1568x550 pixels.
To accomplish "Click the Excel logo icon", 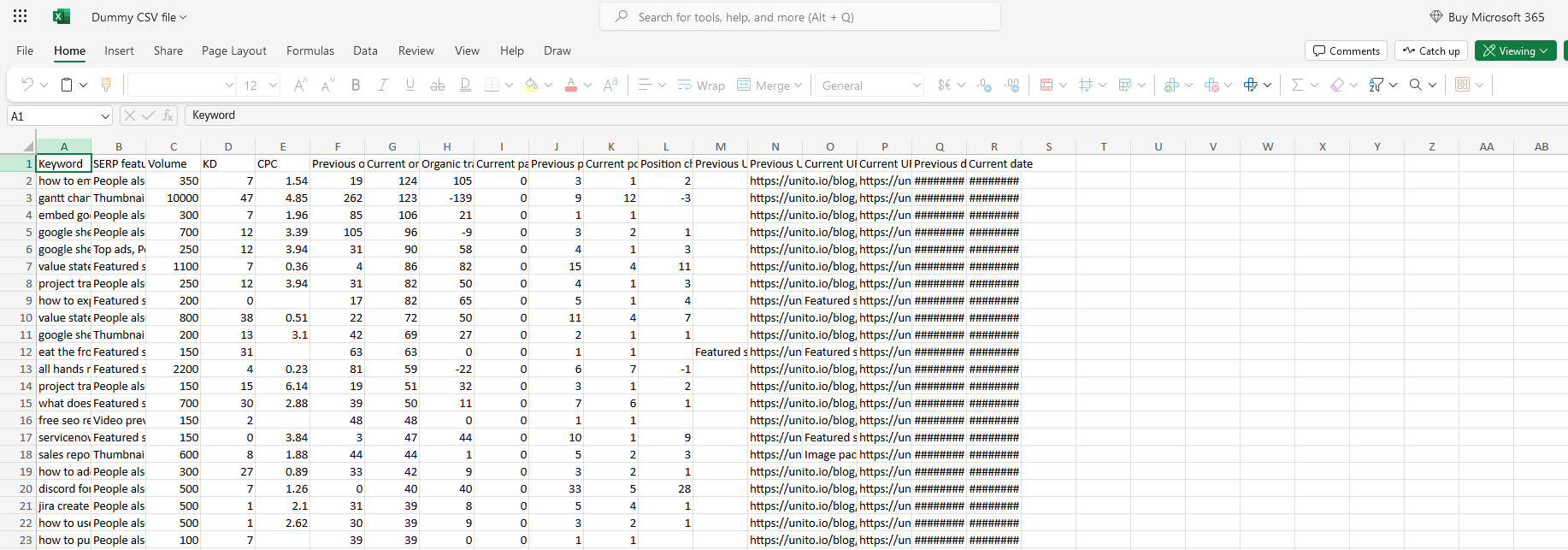I will pyautogui.click(x=61, y=16).
